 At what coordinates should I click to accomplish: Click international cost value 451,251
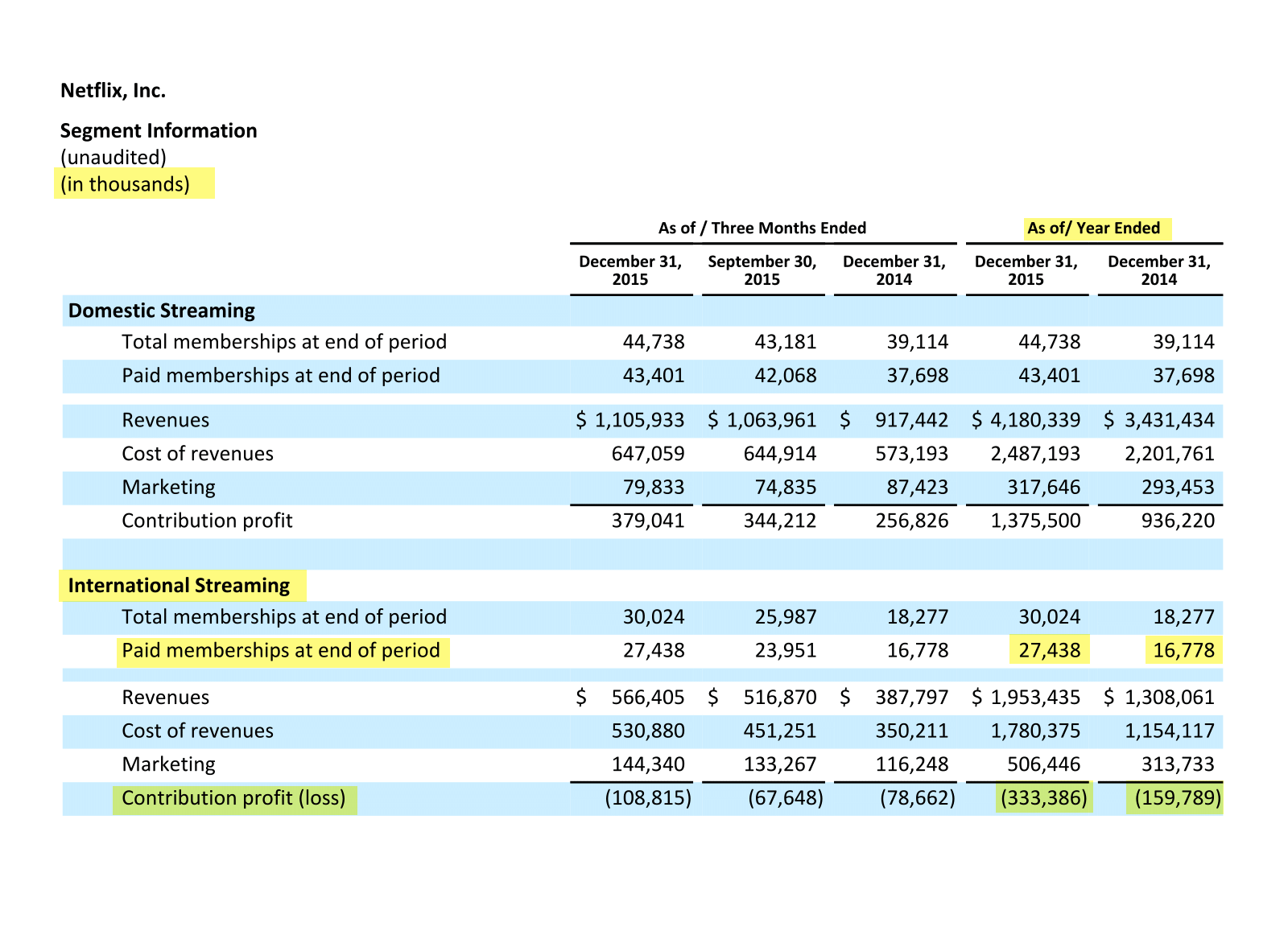pyautogui.click(x=780, y=731)
